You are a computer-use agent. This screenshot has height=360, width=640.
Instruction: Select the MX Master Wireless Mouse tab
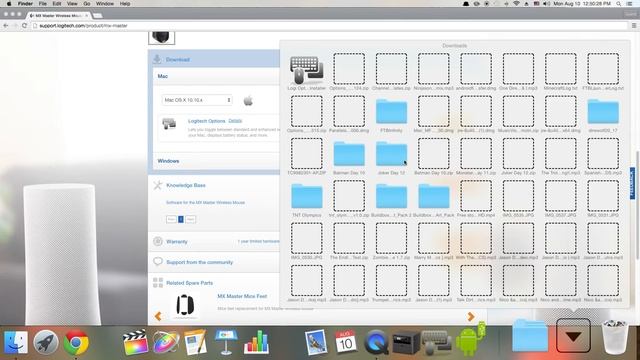58,16
